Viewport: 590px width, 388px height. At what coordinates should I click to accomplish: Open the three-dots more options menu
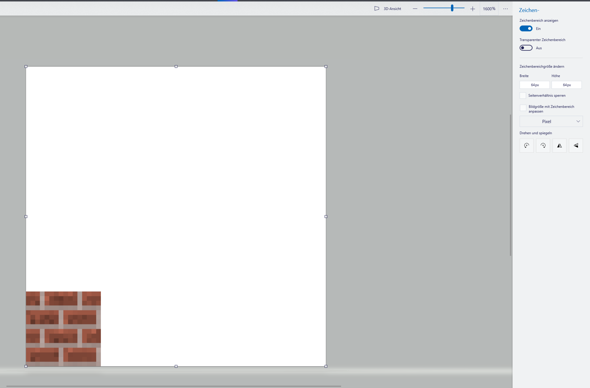point(505,9)
